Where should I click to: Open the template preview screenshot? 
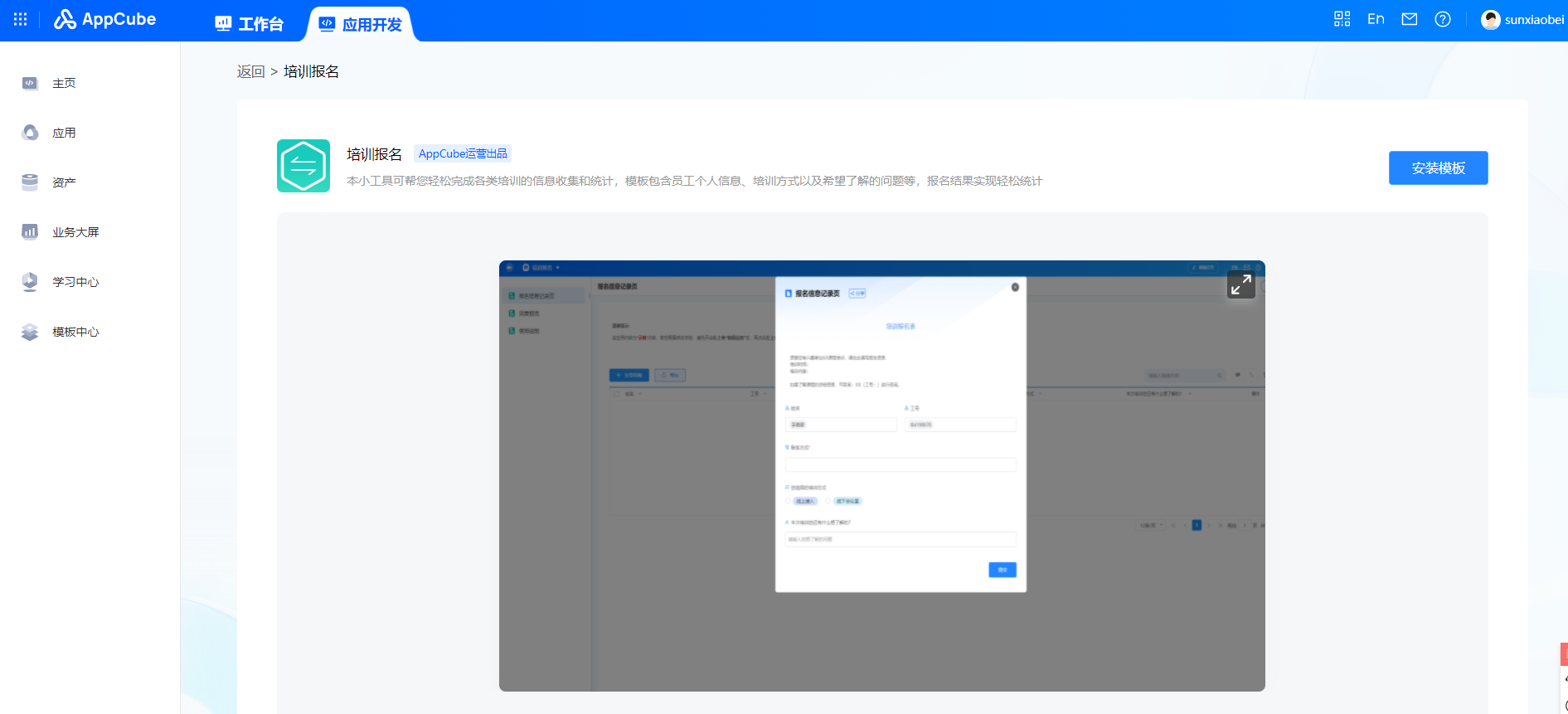[x=882, y=476]
